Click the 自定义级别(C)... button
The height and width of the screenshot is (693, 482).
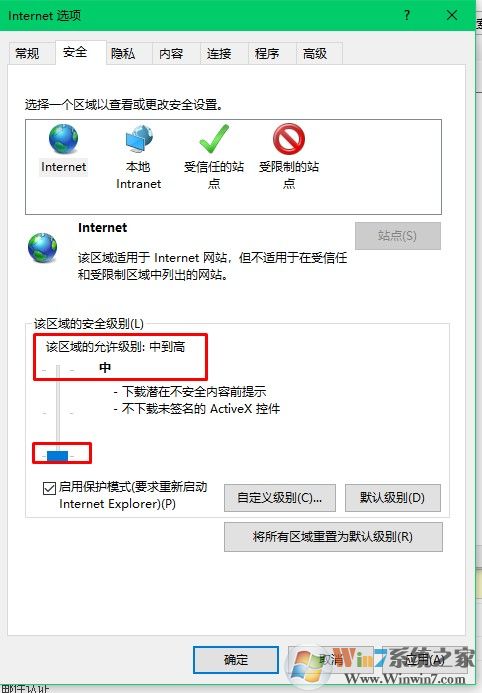click(x=280, y=498)
